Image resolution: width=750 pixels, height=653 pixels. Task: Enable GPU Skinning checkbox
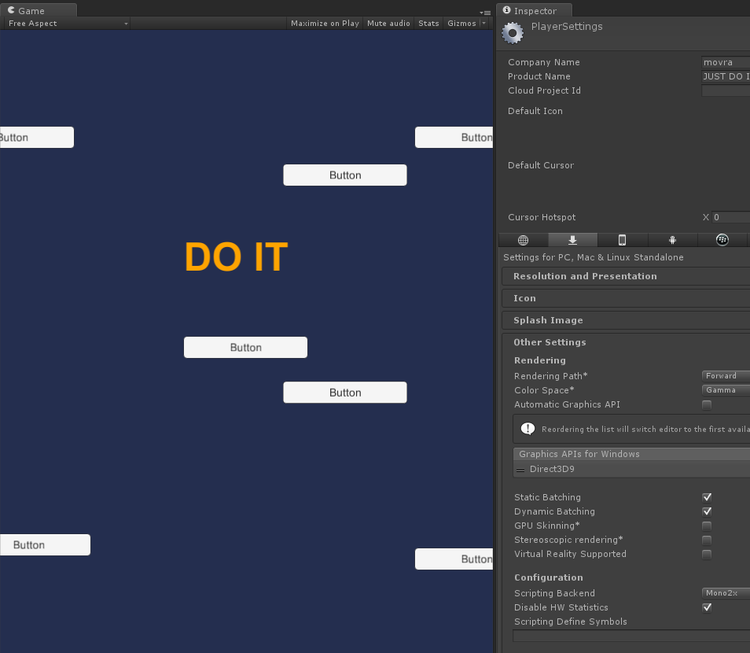pos(706,526)
